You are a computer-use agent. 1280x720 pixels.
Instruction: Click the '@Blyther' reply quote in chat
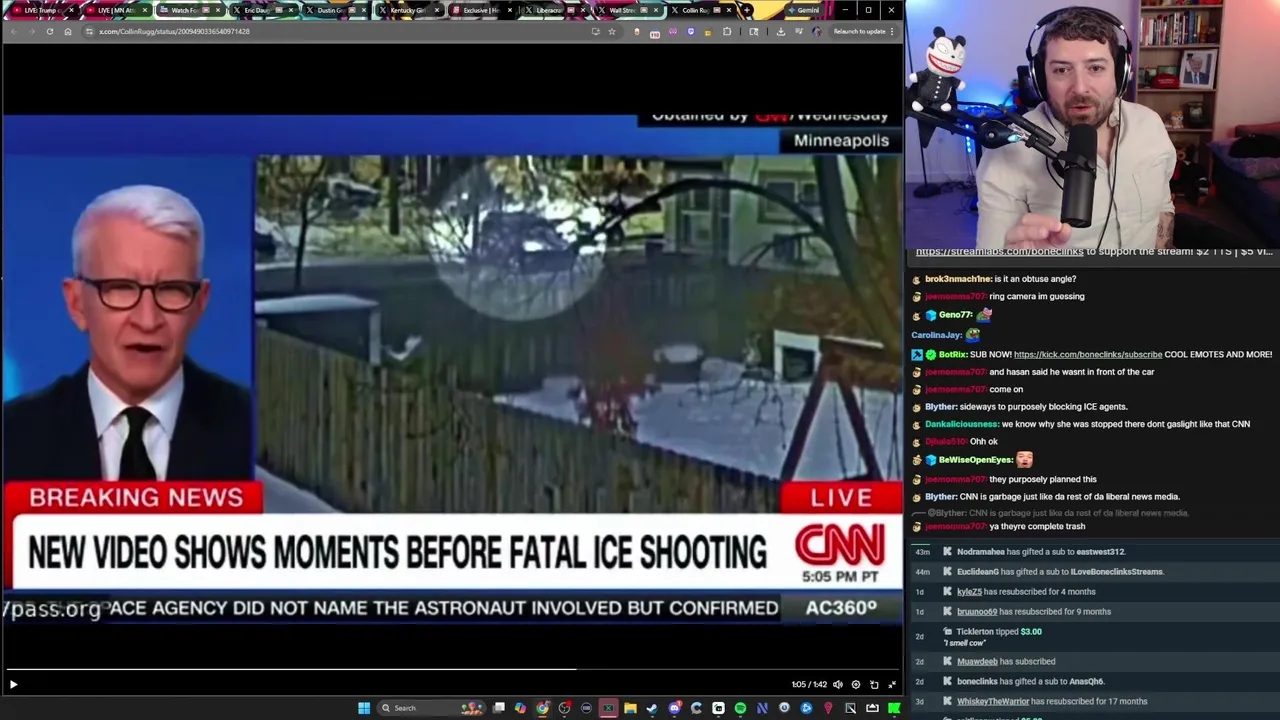pos(1058,513)
